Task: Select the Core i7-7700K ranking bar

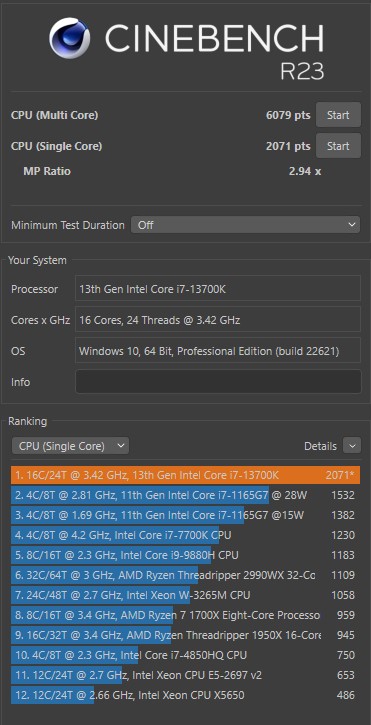Action: tap(186, 535)
